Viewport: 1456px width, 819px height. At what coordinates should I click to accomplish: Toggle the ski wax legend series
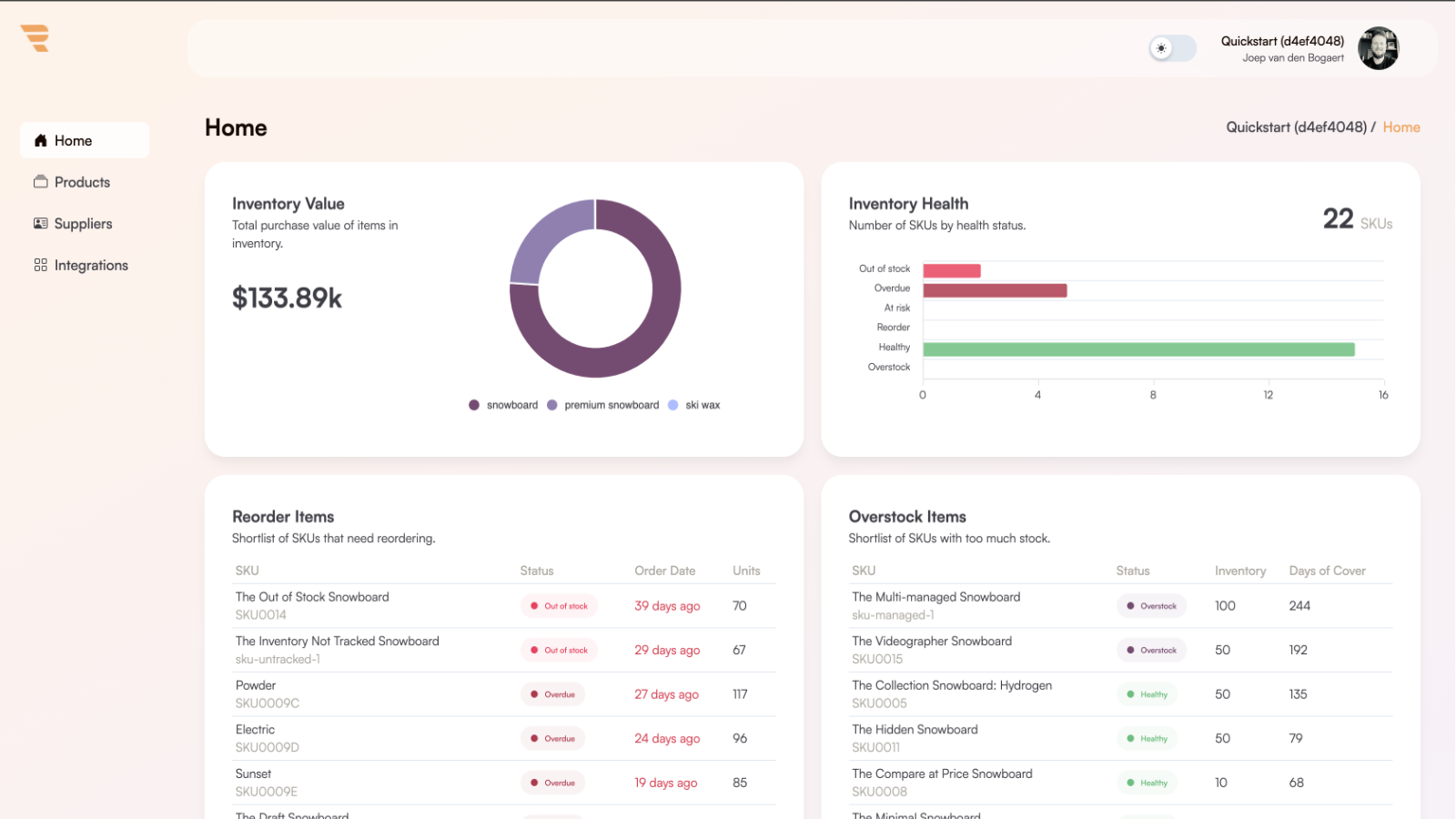694,405
